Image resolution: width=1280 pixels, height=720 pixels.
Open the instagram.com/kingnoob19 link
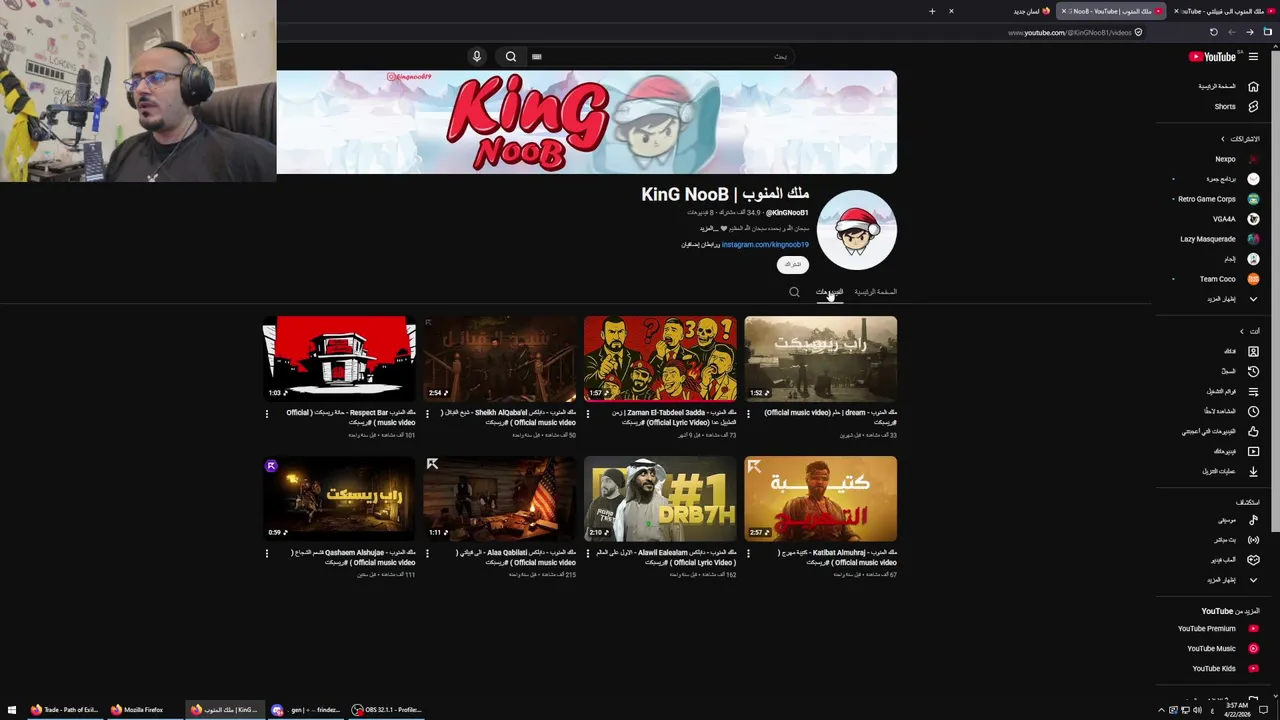(x=765, y=245)
